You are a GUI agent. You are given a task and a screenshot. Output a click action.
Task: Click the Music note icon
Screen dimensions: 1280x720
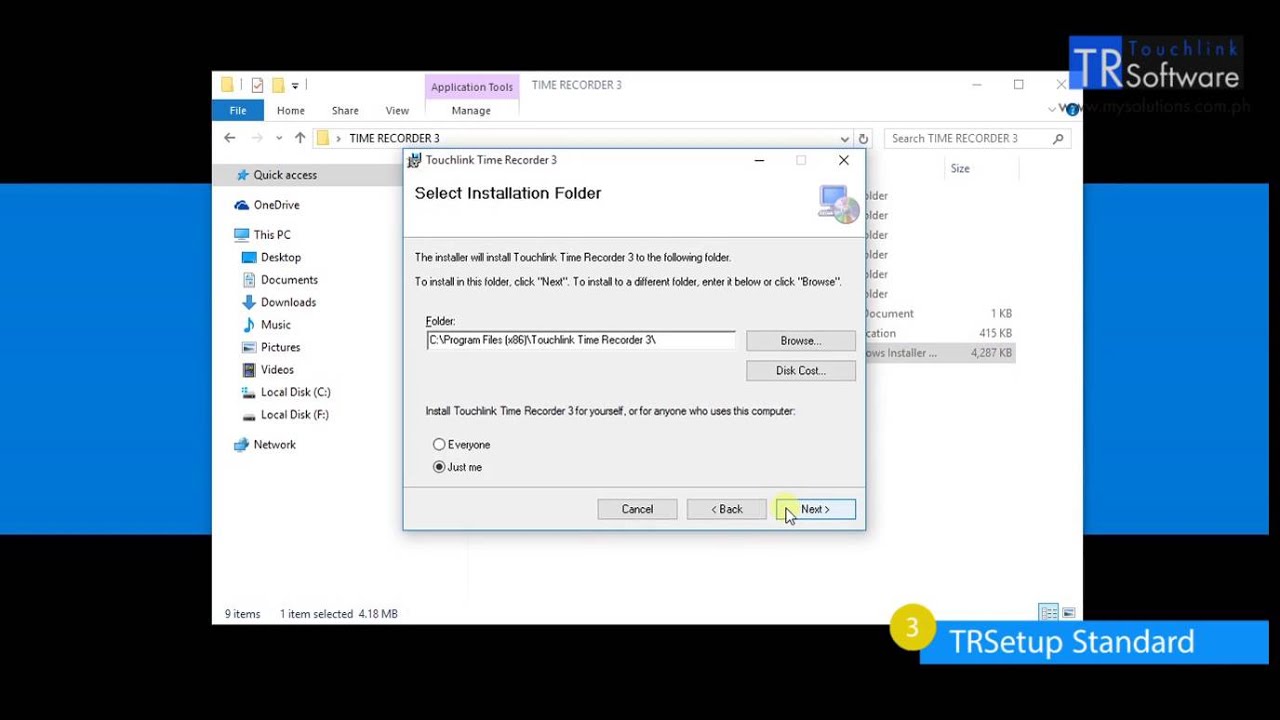(x=250, y=325)
